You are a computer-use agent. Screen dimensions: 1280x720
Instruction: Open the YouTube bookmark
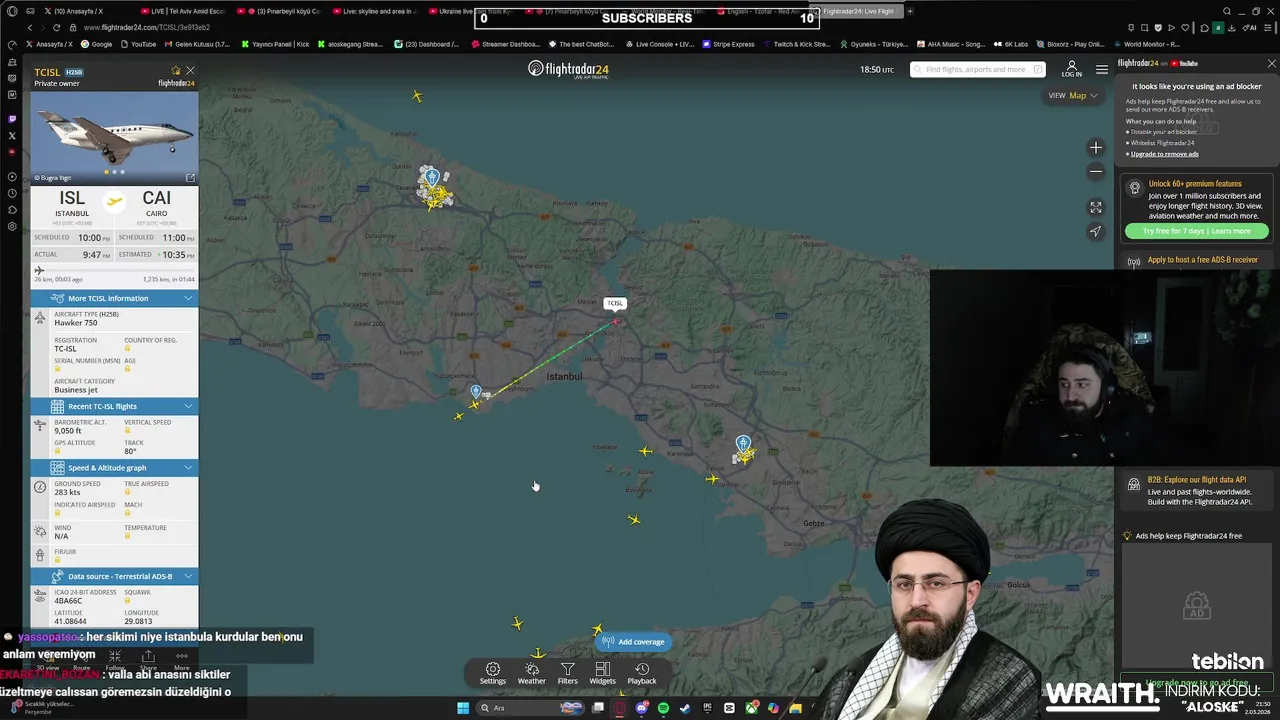coord(138,45)
